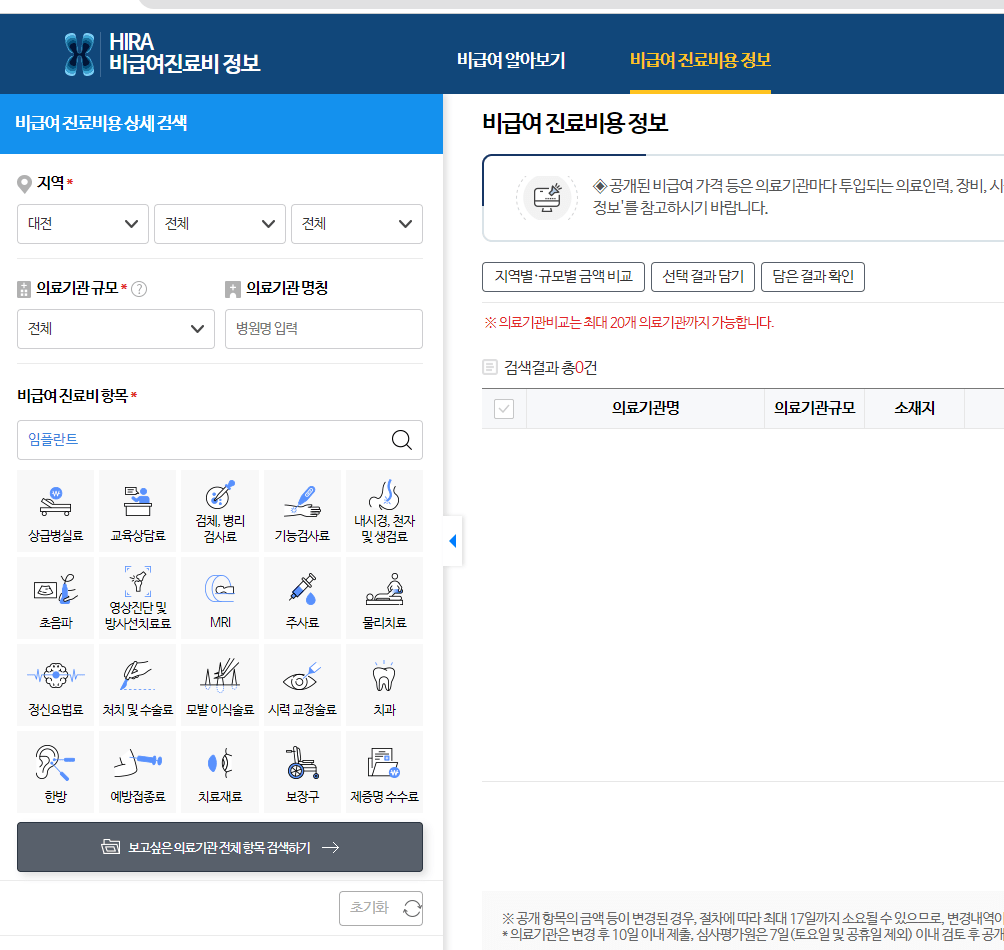Open the 비급여 알아보기 menu
This screenshot has width=1004, height=950.
(511, 60)
